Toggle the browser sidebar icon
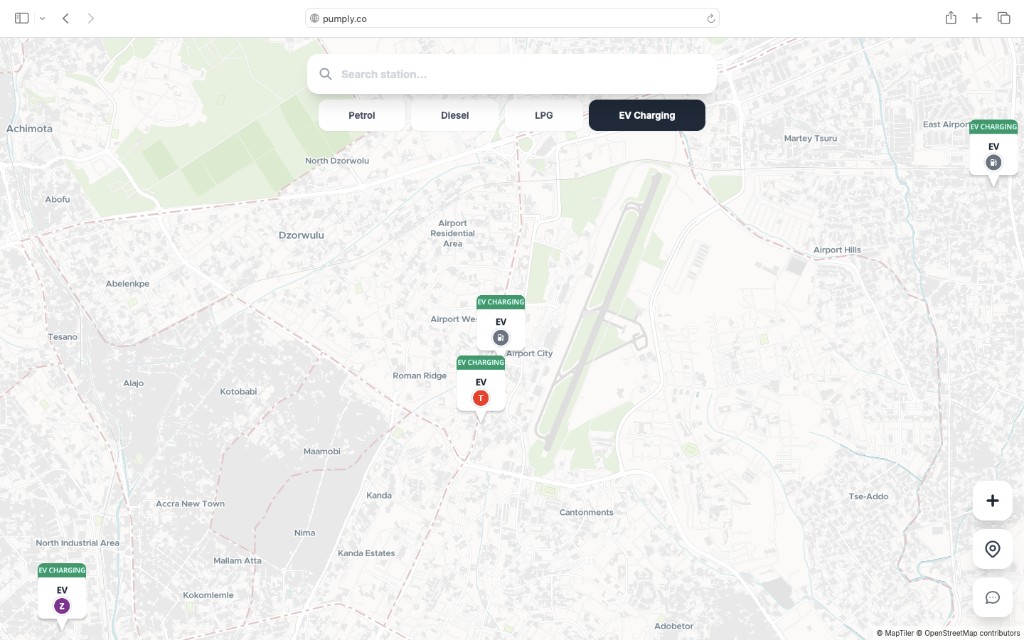The width and height of the screenshot is (1024, 640). pos(20,17)
